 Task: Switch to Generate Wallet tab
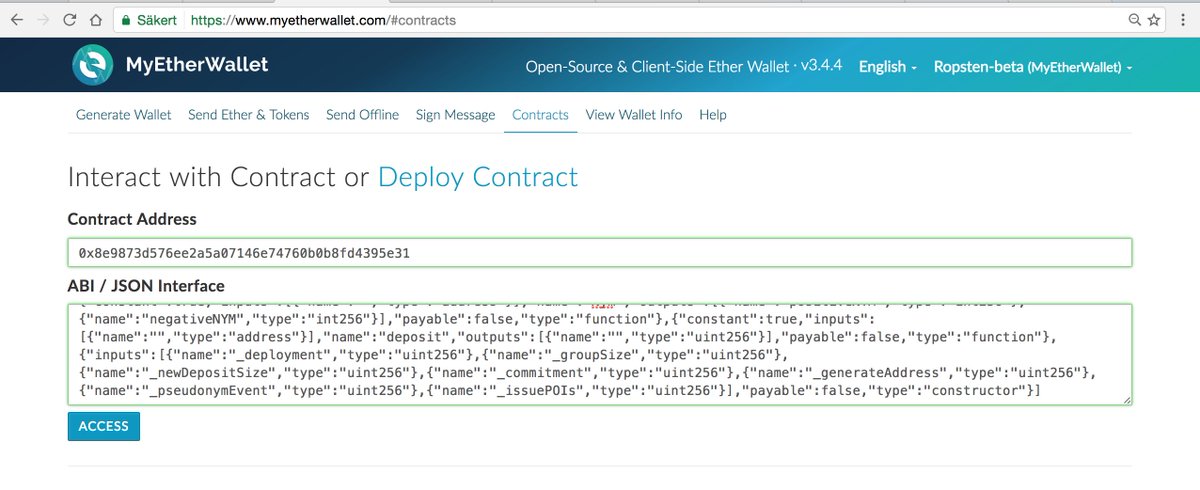point(124,115)
